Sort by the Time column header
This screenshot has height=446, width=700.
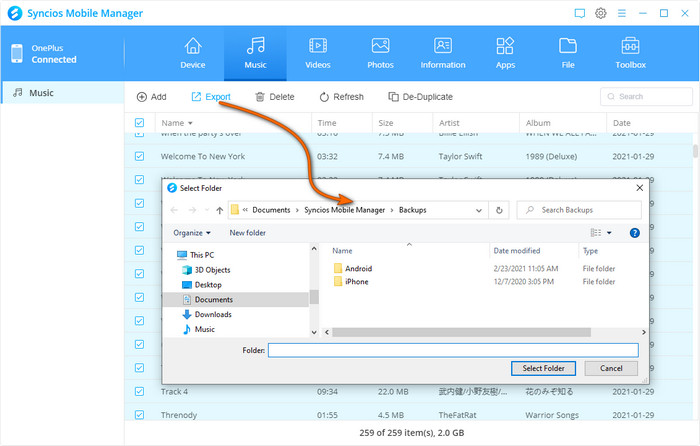(327, 123)
